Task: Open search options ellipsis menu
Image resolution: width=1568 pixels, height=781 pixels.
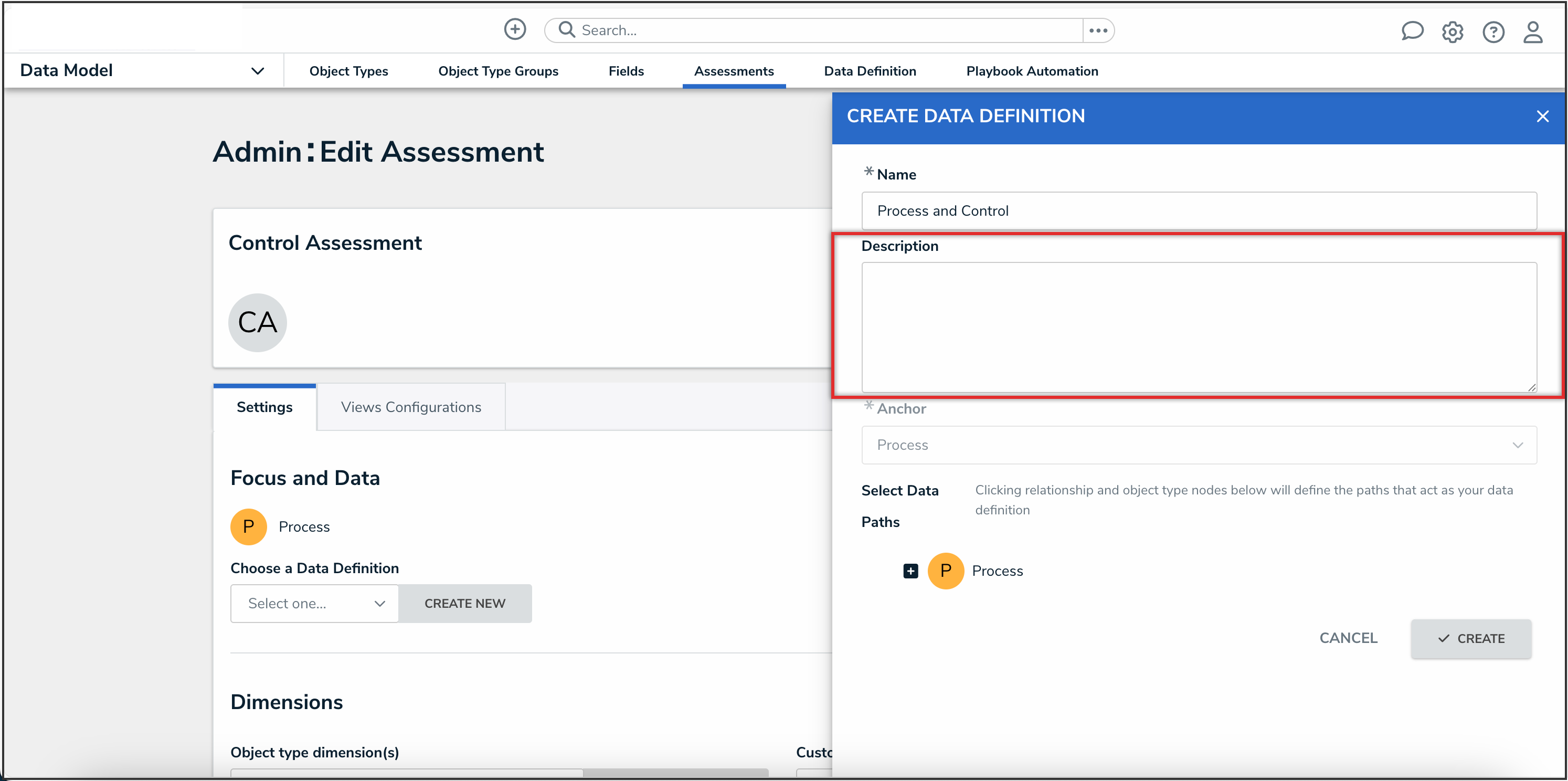Action: click(1098, 30)
